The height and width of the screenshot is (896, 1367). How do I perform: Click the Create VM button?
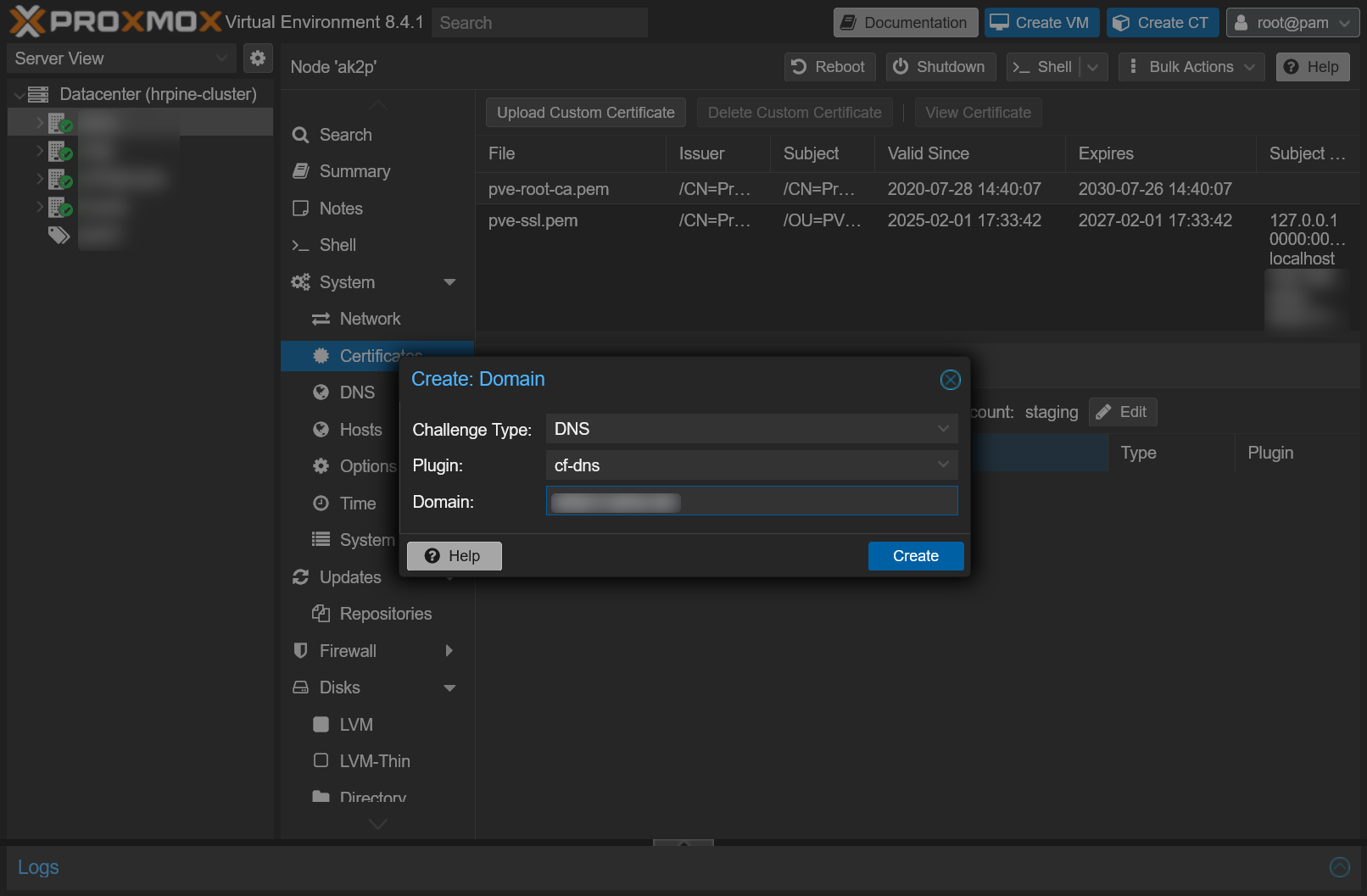[x=1042, y=23]
